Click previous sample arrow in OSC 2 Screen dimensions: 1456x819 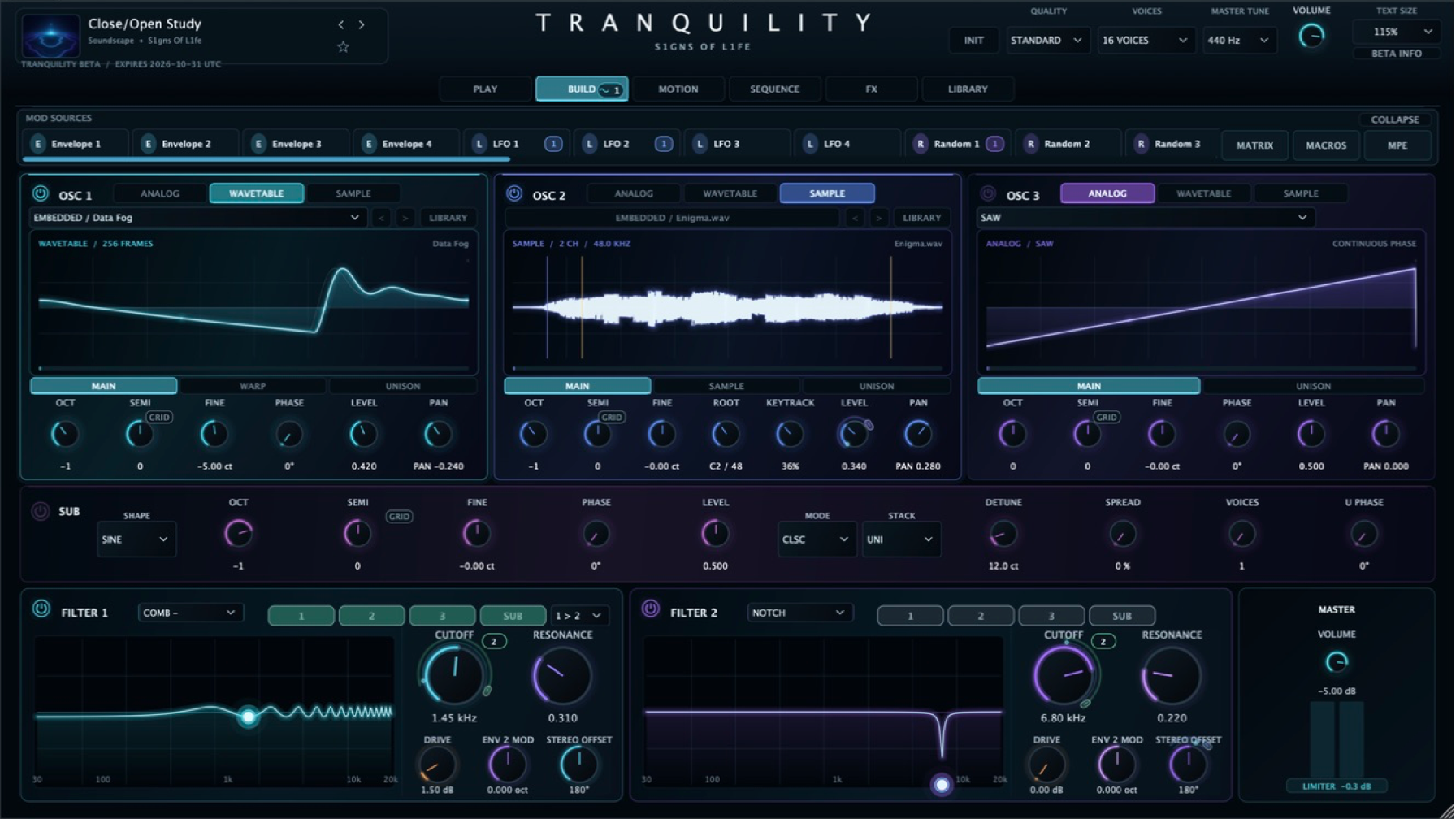[855, 218]
